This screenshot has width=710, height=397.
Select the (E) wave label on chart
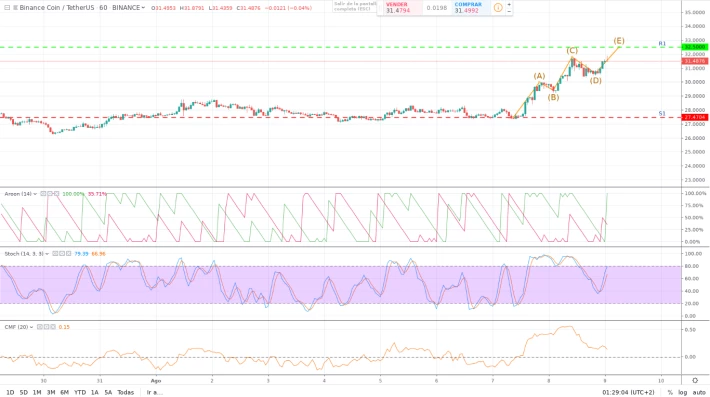click(x=619, y=41)
